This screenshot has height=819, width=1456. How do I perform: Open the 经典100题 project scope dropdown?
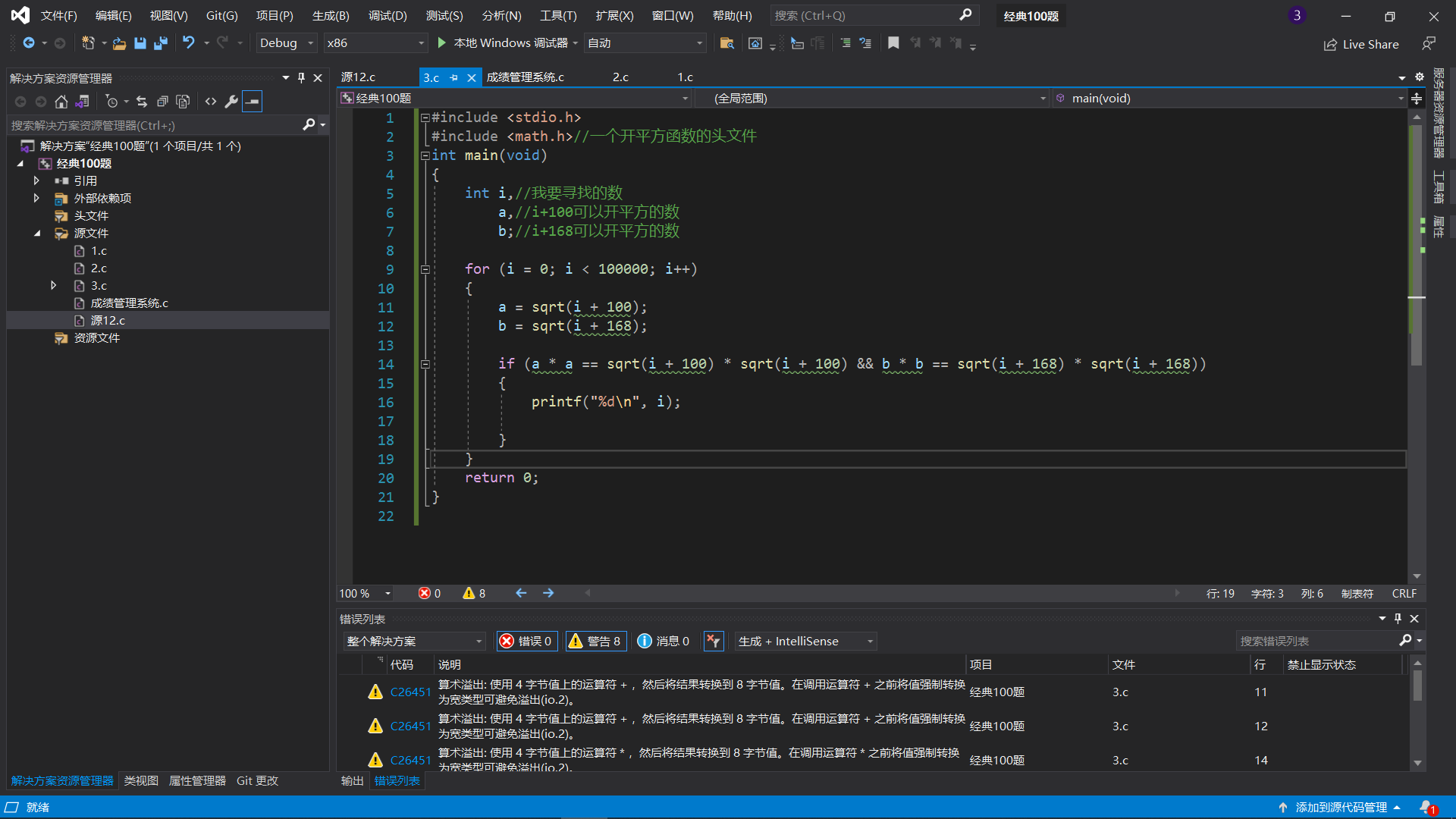[515, 98]
